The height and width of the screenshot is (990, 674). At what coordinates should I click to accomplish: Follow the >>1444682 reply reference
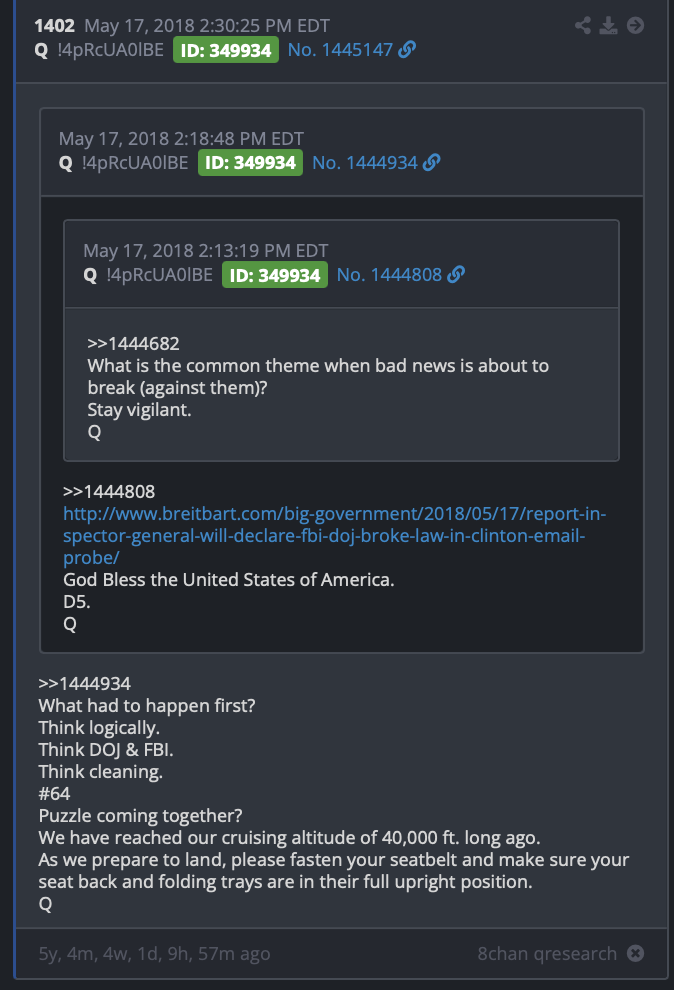[x=134, y=343]
